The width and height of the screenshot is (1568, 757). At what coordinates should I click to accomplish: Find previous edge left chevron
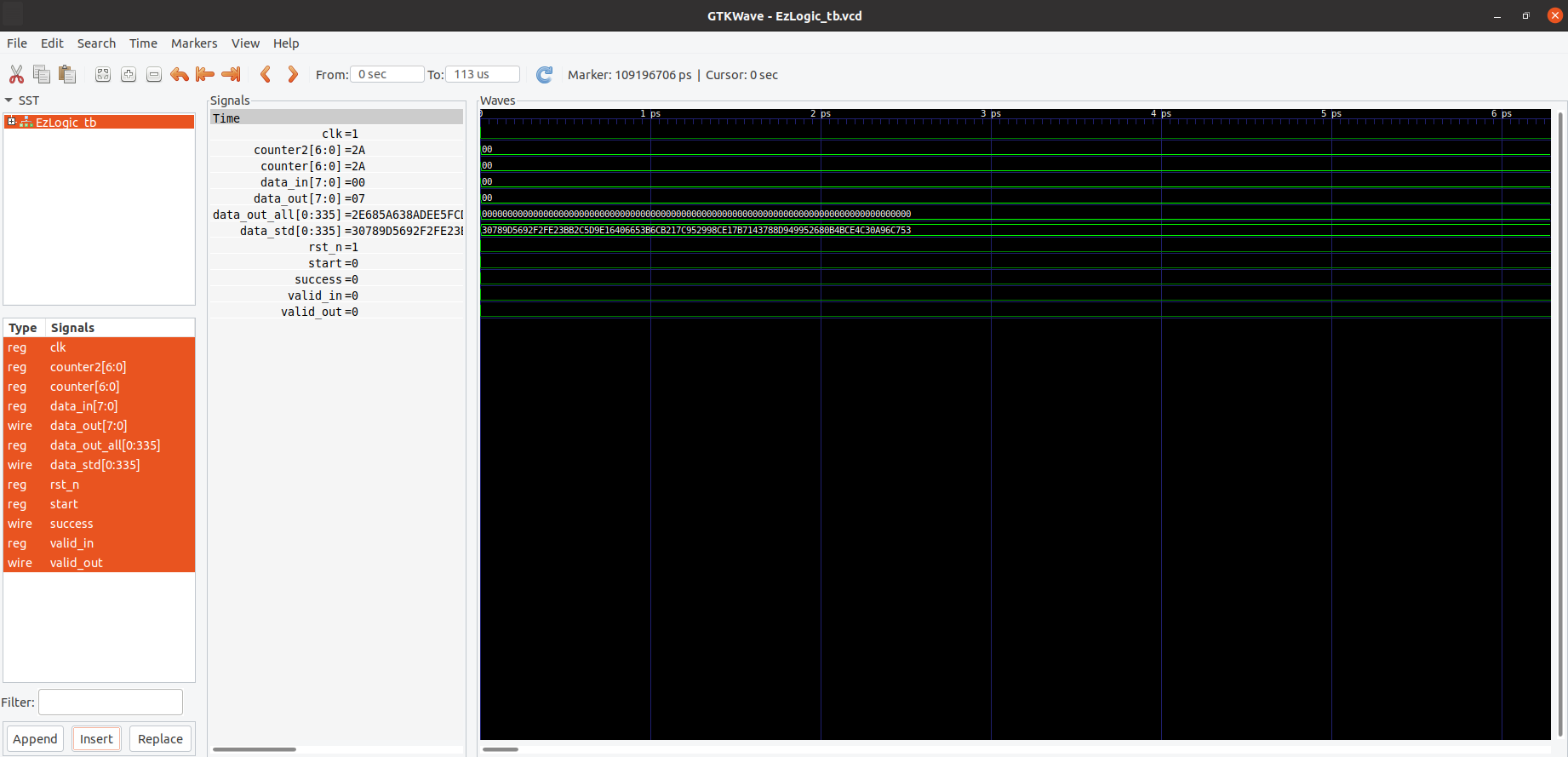point(266,75)
